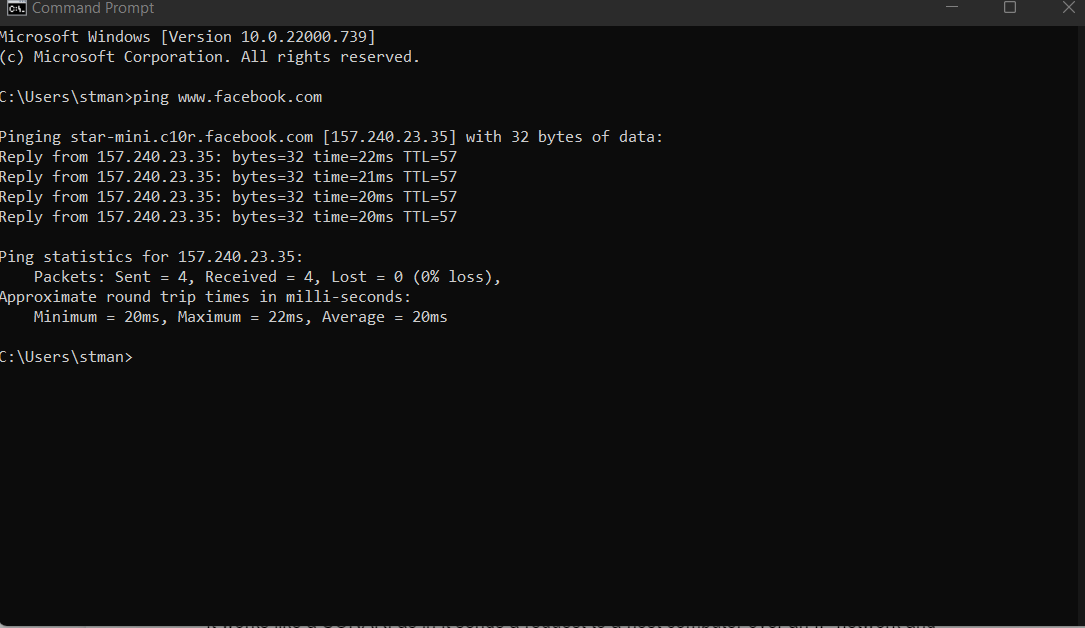Click the Command Prompt title text
The image size is (1085, 628).
(93, 8)
